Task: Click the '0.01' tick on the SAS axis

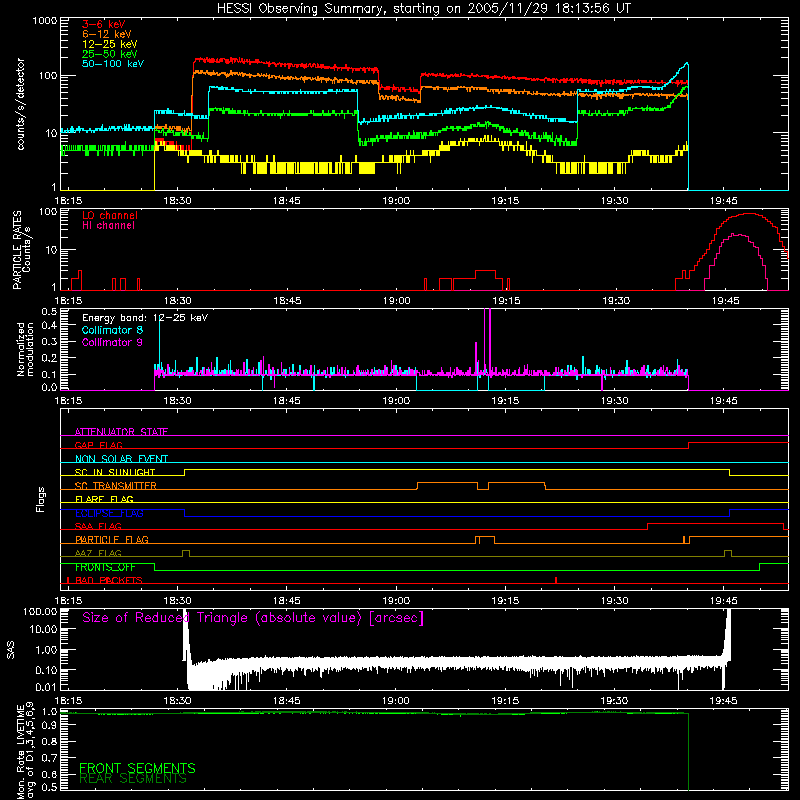Action: [46, 687]
